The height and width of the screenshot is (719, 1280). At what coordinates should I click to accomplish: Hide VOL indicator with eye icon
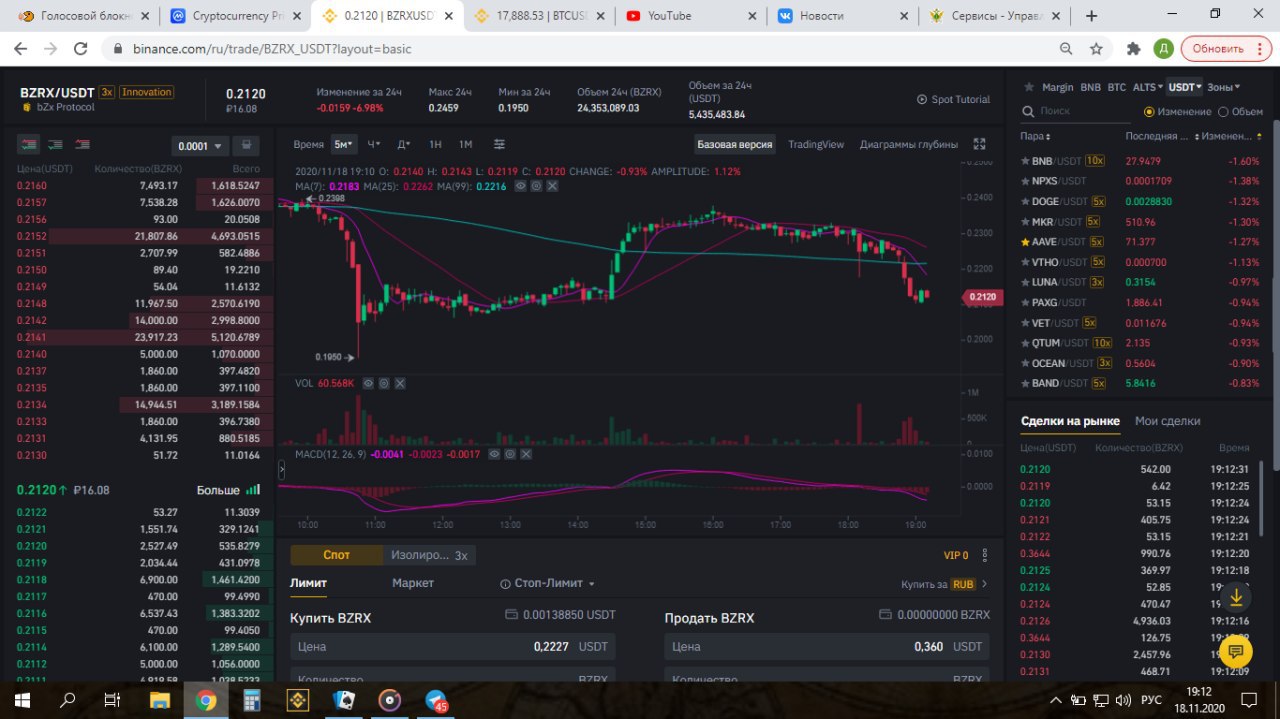pyautogui.click(x=368, y=383)
